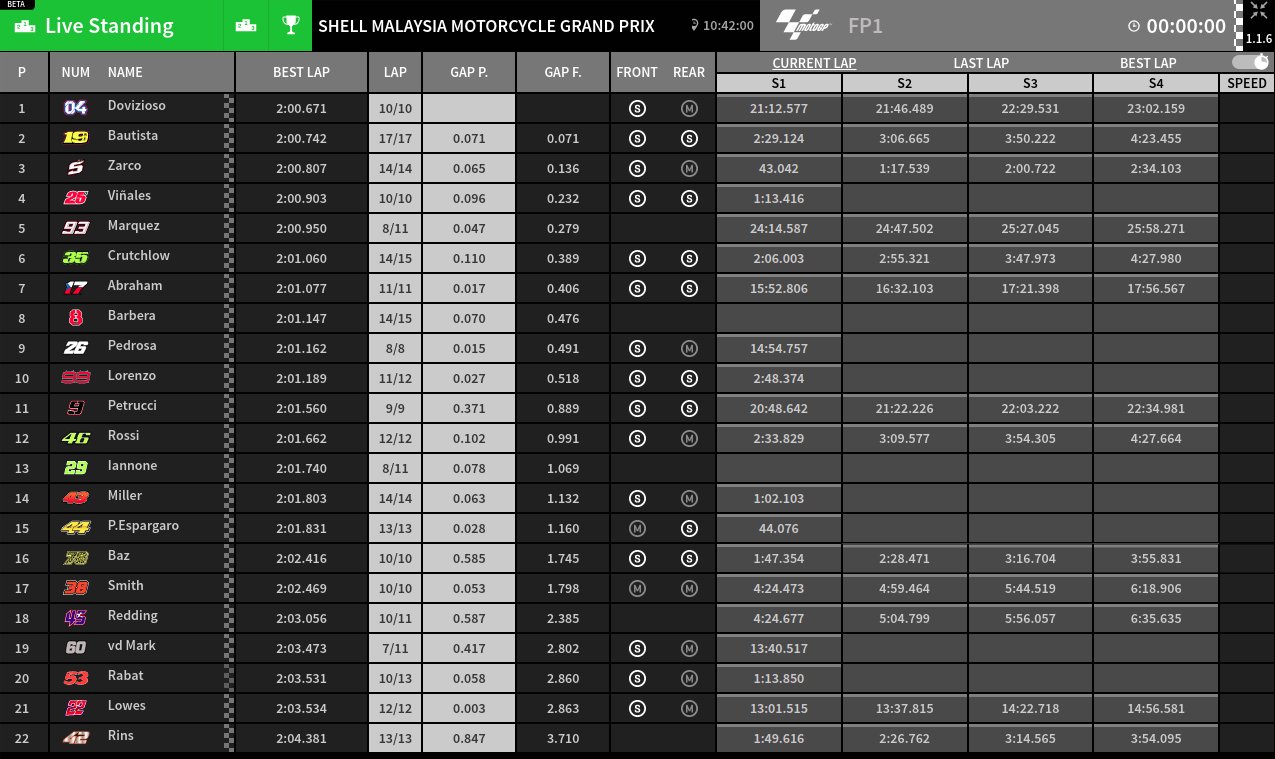Toggle the sector time display switch
This screenshot has height=759, width=1275.
point(1250,62)
